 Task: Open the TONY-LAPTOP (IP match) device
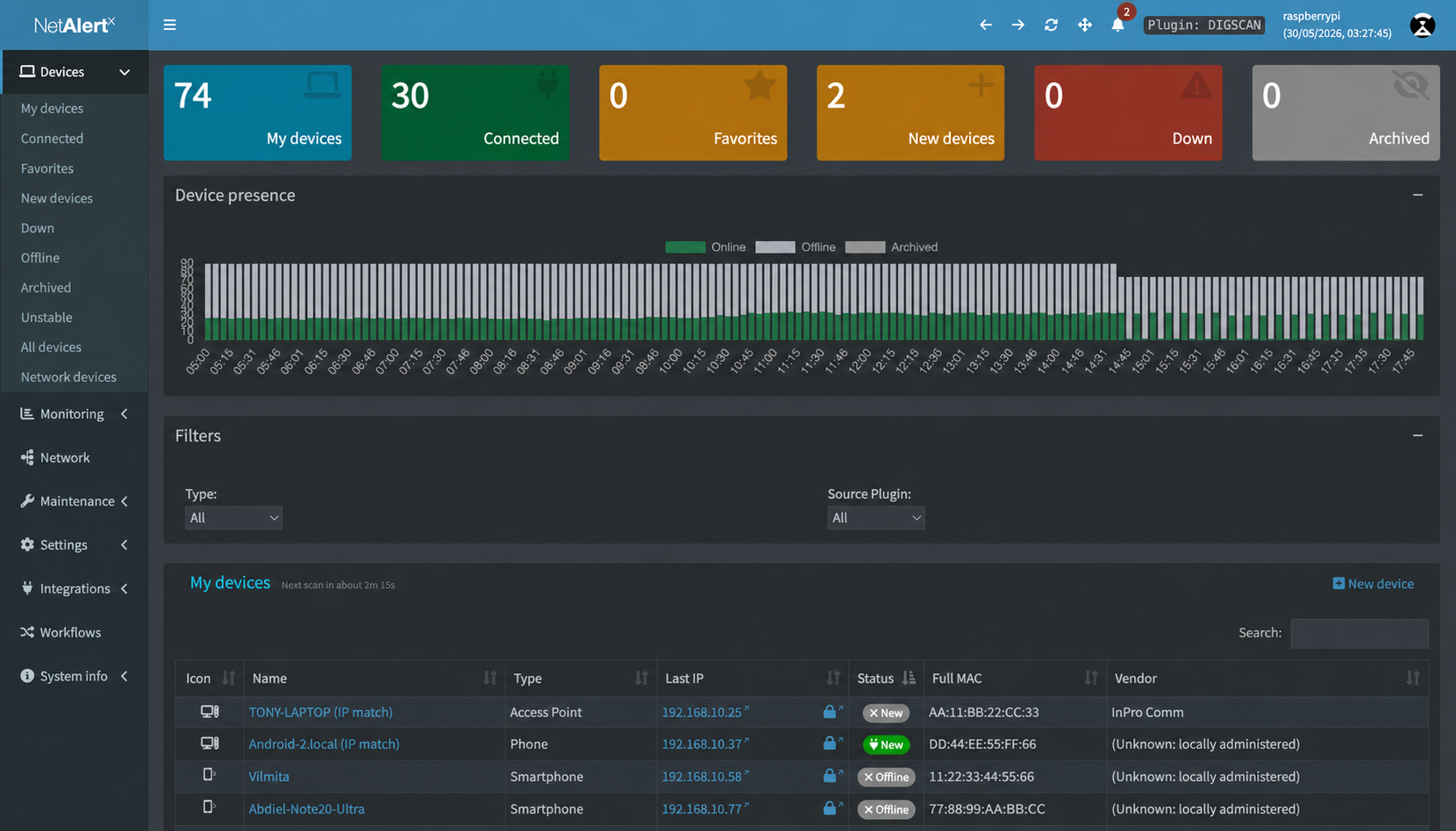point(321,712)
